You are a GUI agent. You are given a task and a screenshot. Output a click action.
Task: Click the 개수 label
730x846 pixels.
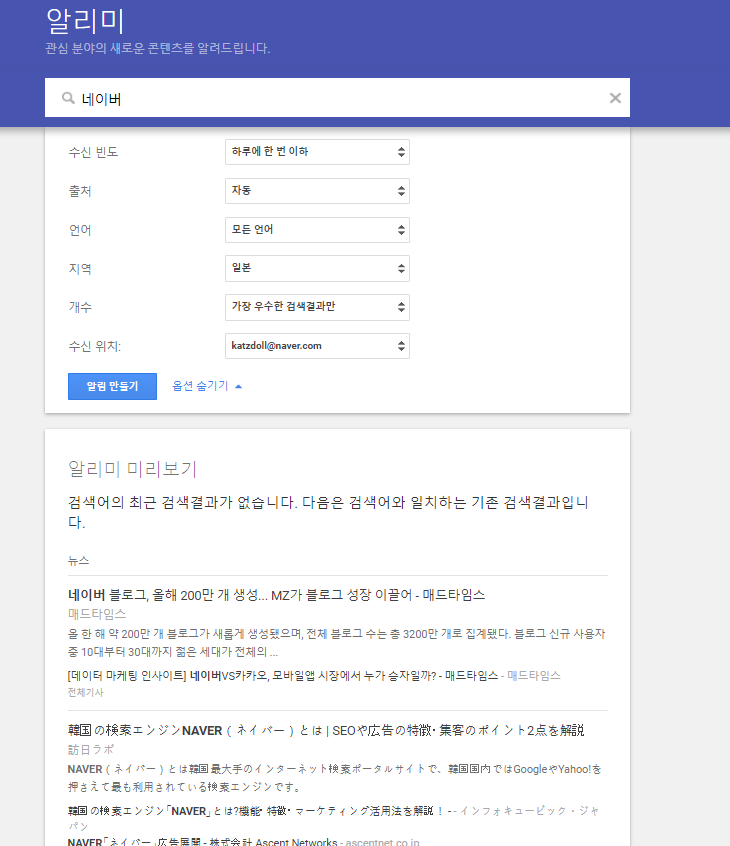[x=80, y=308]
